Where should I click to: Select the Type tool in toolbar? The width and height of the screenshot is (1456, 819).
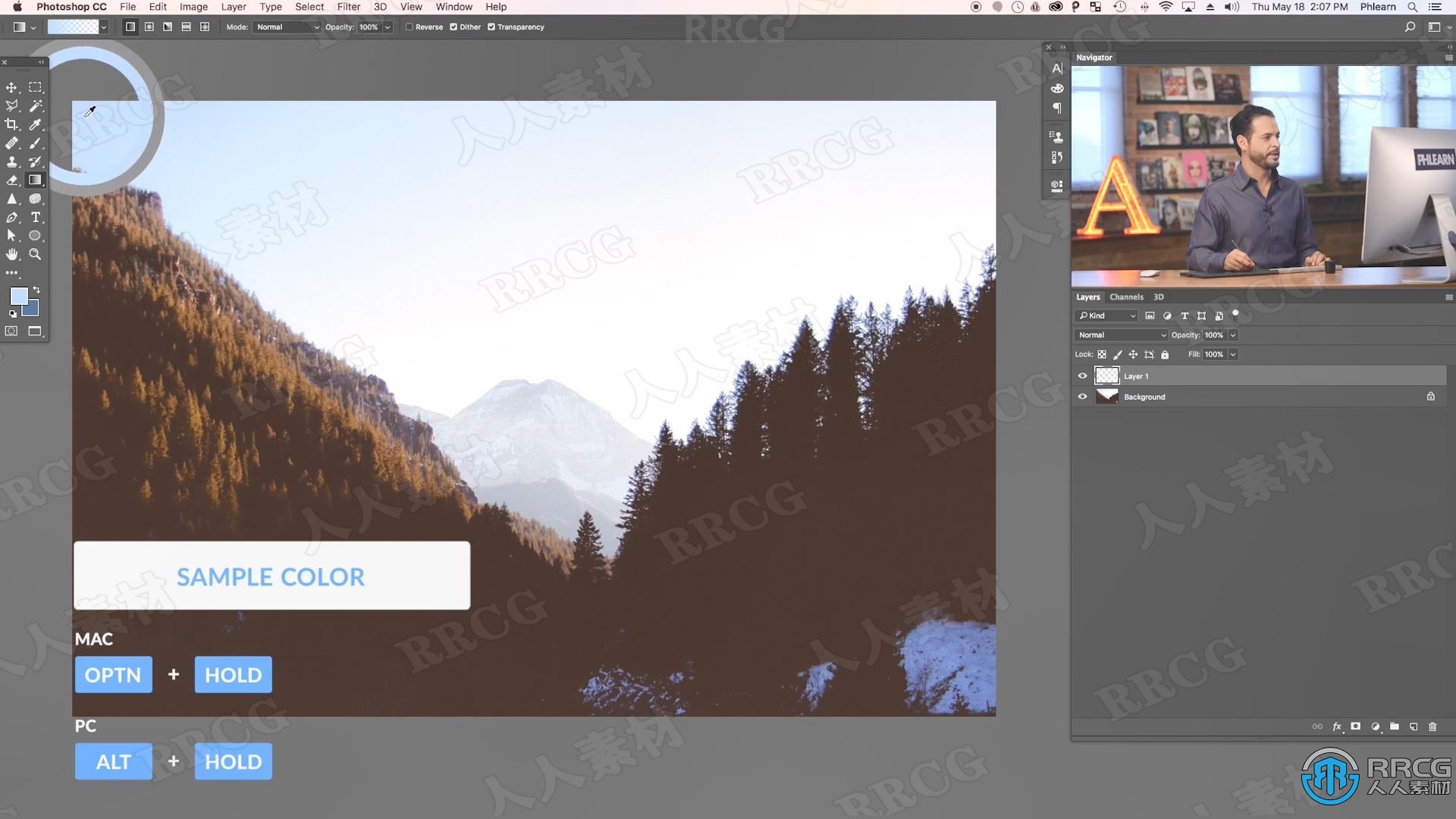click(35, 216)
